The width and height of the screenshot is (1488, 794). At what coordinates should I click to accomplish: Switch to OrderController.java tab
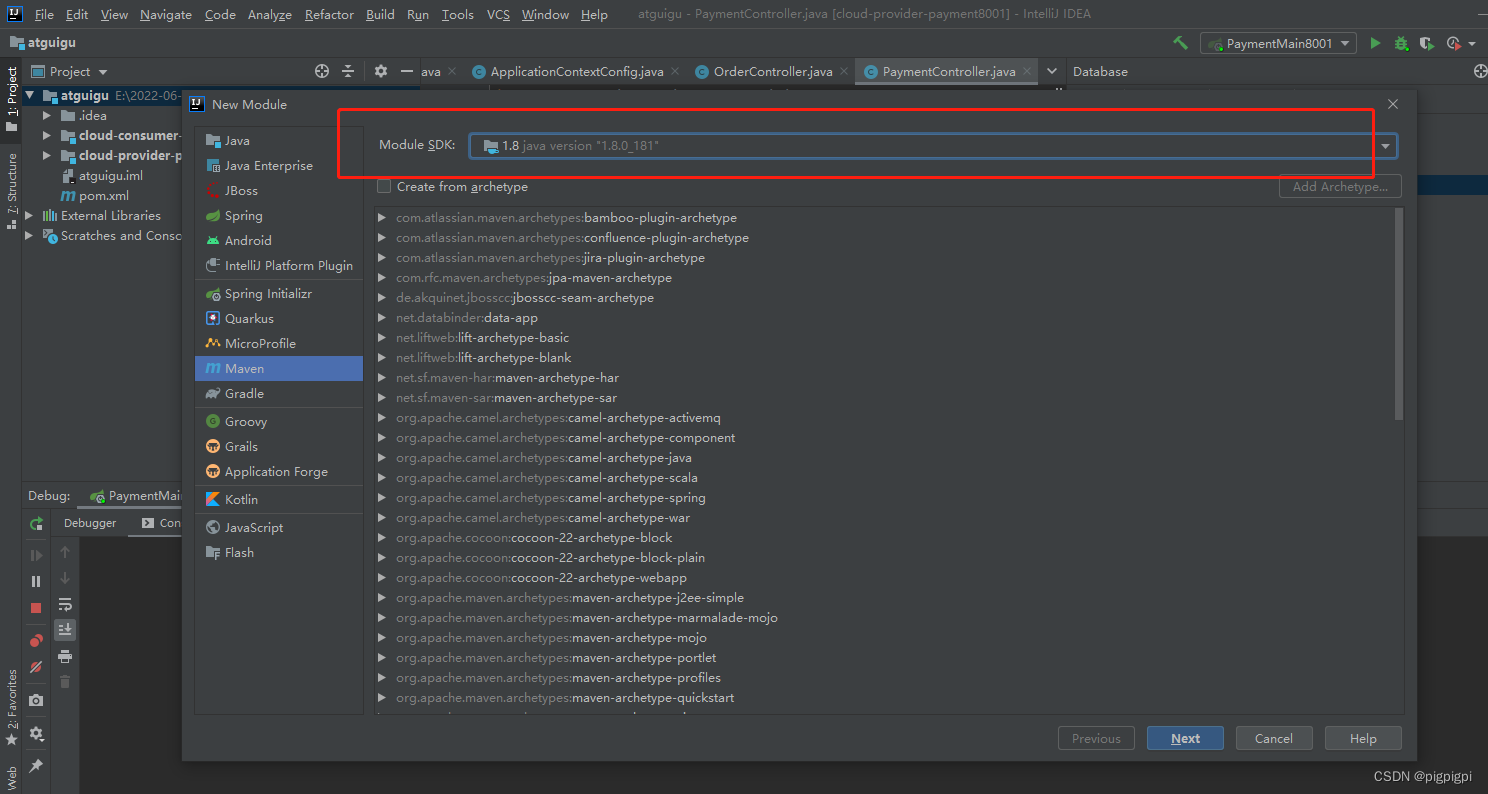(772, 71)
